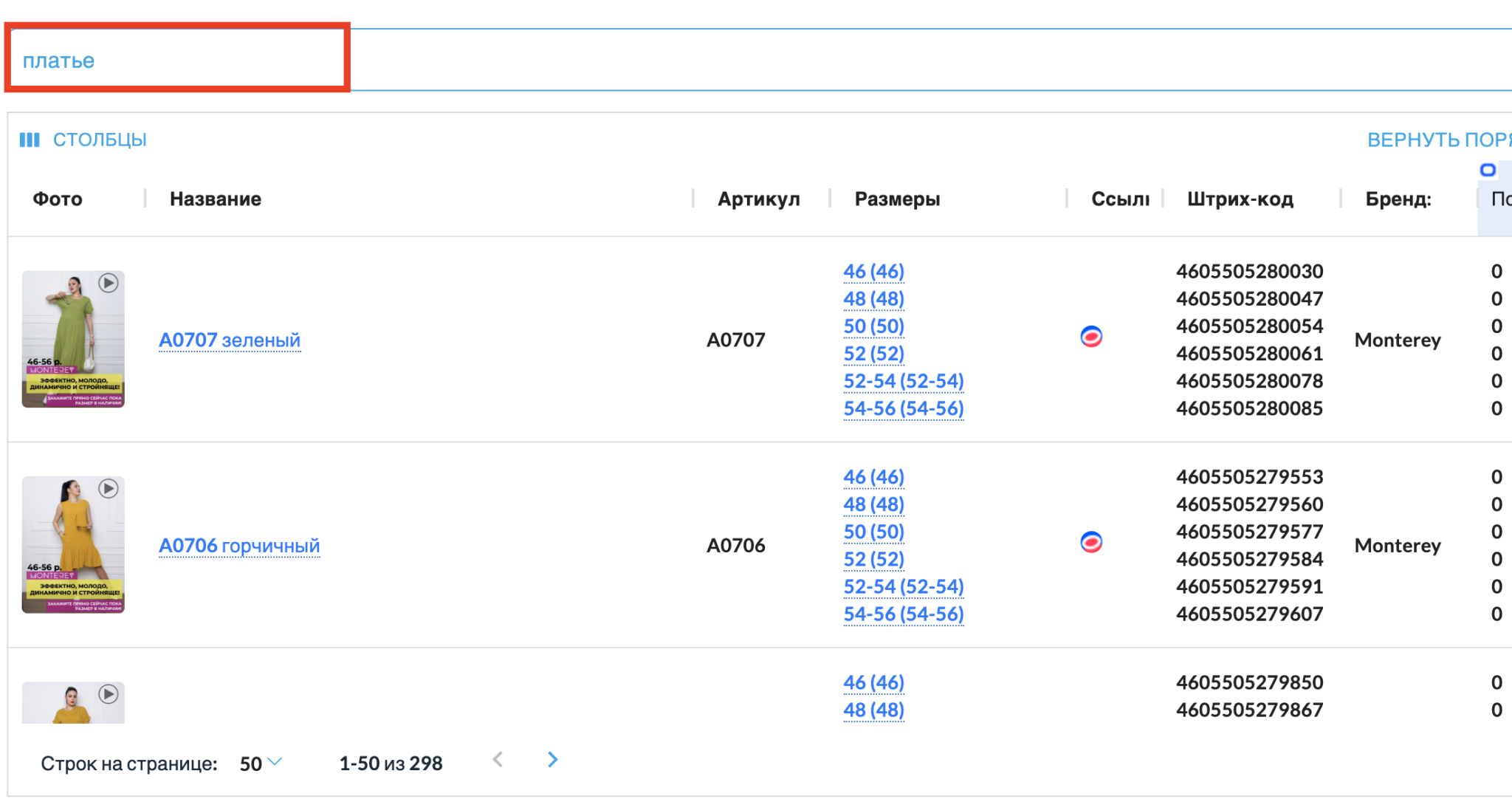
Task: Open marketplace link icon for A0706
Action: [x=1091, y=542]
